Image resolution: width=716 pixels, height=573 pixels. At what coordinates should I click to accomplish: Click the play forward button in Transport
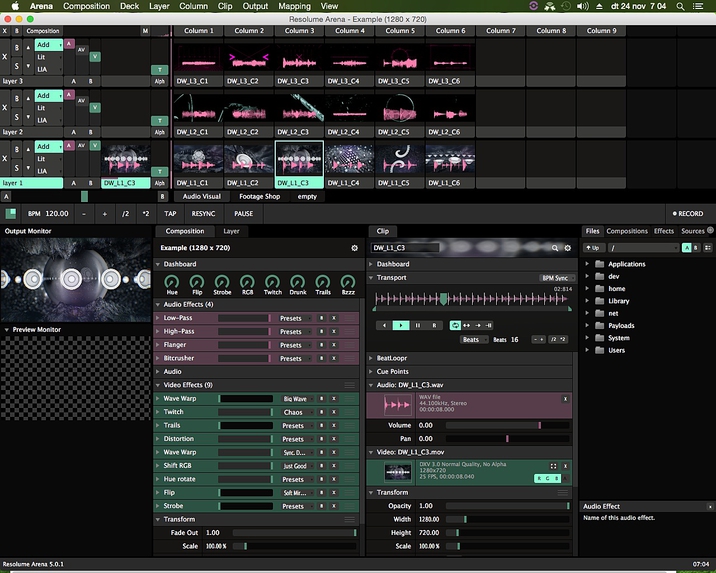[x=400, y=325]
